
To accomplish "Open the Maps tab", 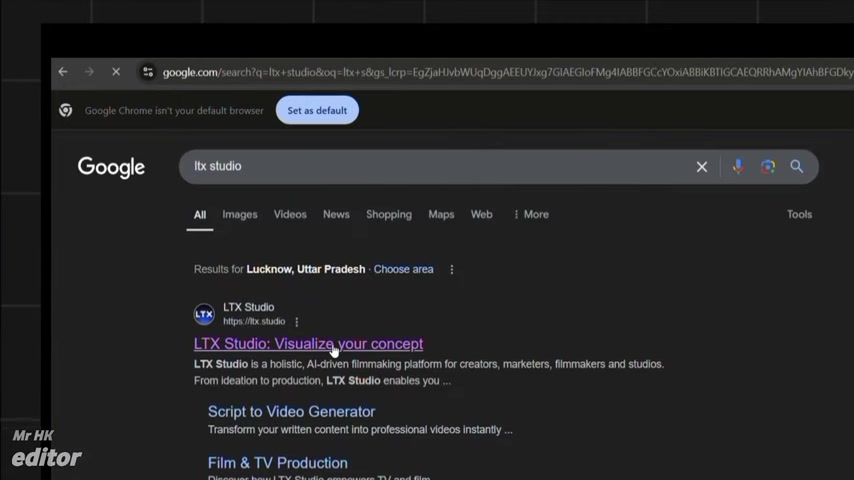I will click(x=441, y=215).
